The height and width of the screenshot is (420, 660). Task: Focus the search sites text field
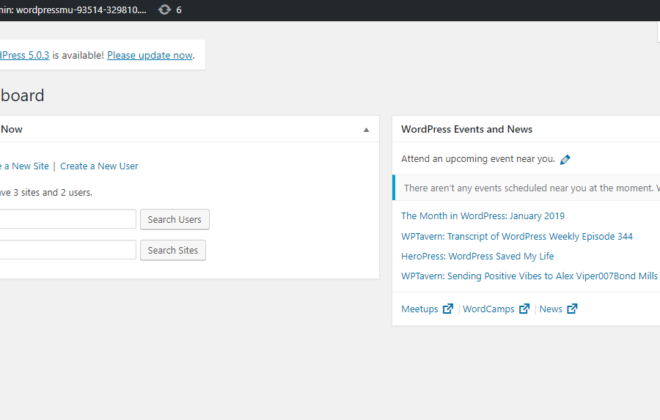click(68, 250)
